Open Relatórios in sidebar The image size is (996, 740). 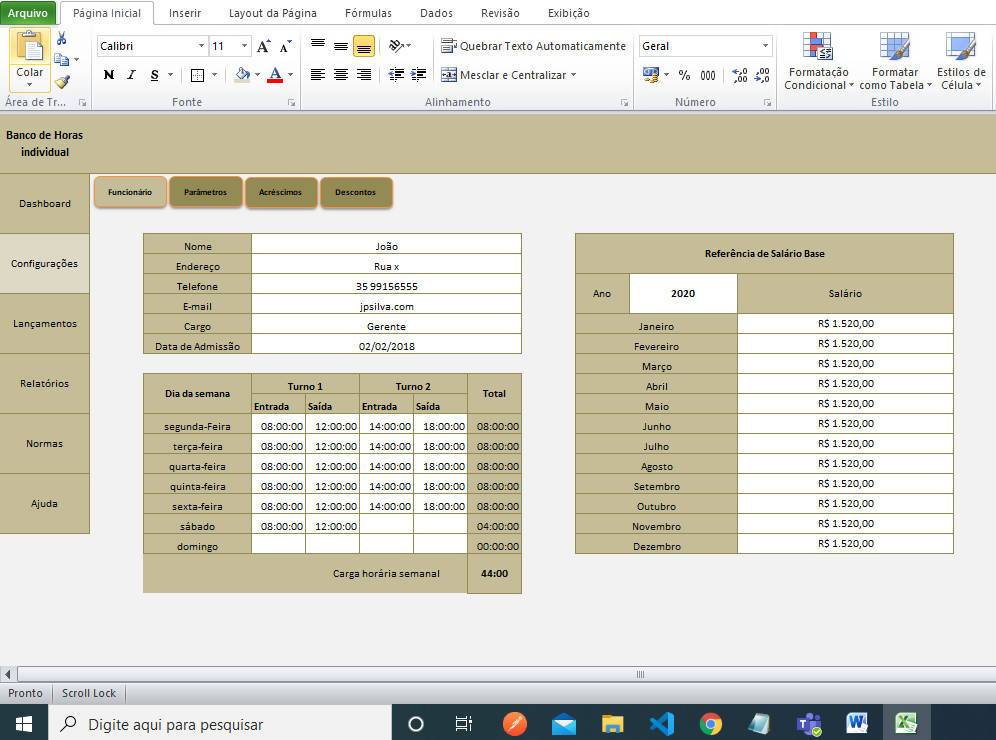coord(44,384)
